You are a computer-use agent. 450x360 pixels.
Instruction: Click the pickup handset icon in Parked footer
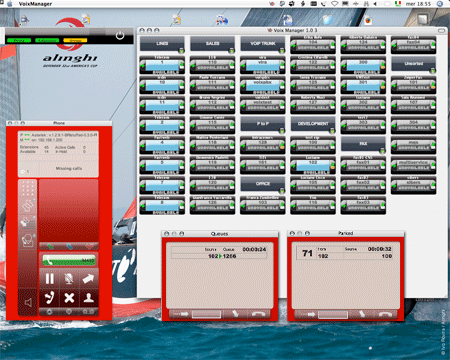(362, 314)
